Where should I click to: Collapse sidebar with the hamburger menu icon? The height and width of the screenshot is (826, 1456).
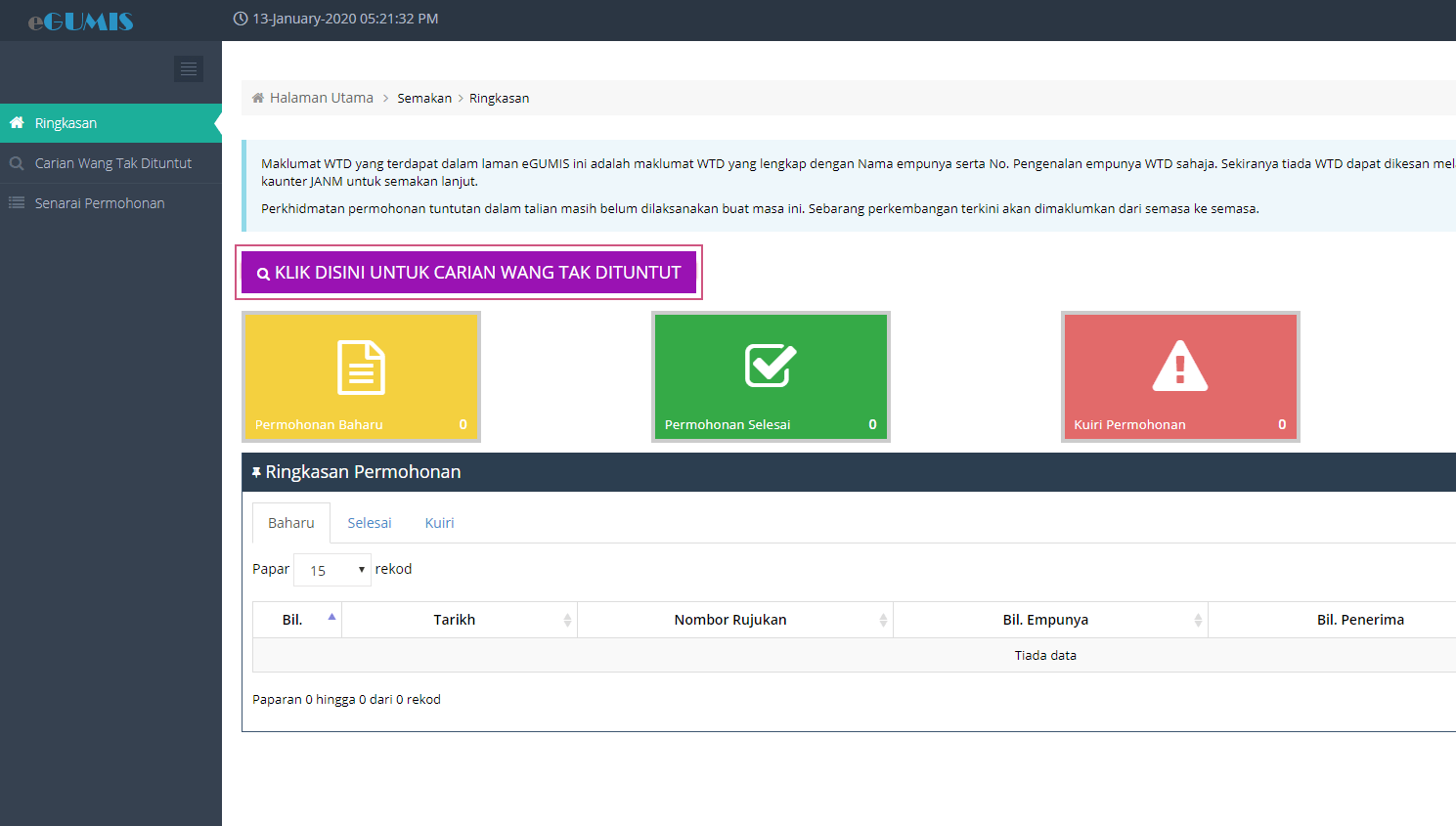(189, 68)
